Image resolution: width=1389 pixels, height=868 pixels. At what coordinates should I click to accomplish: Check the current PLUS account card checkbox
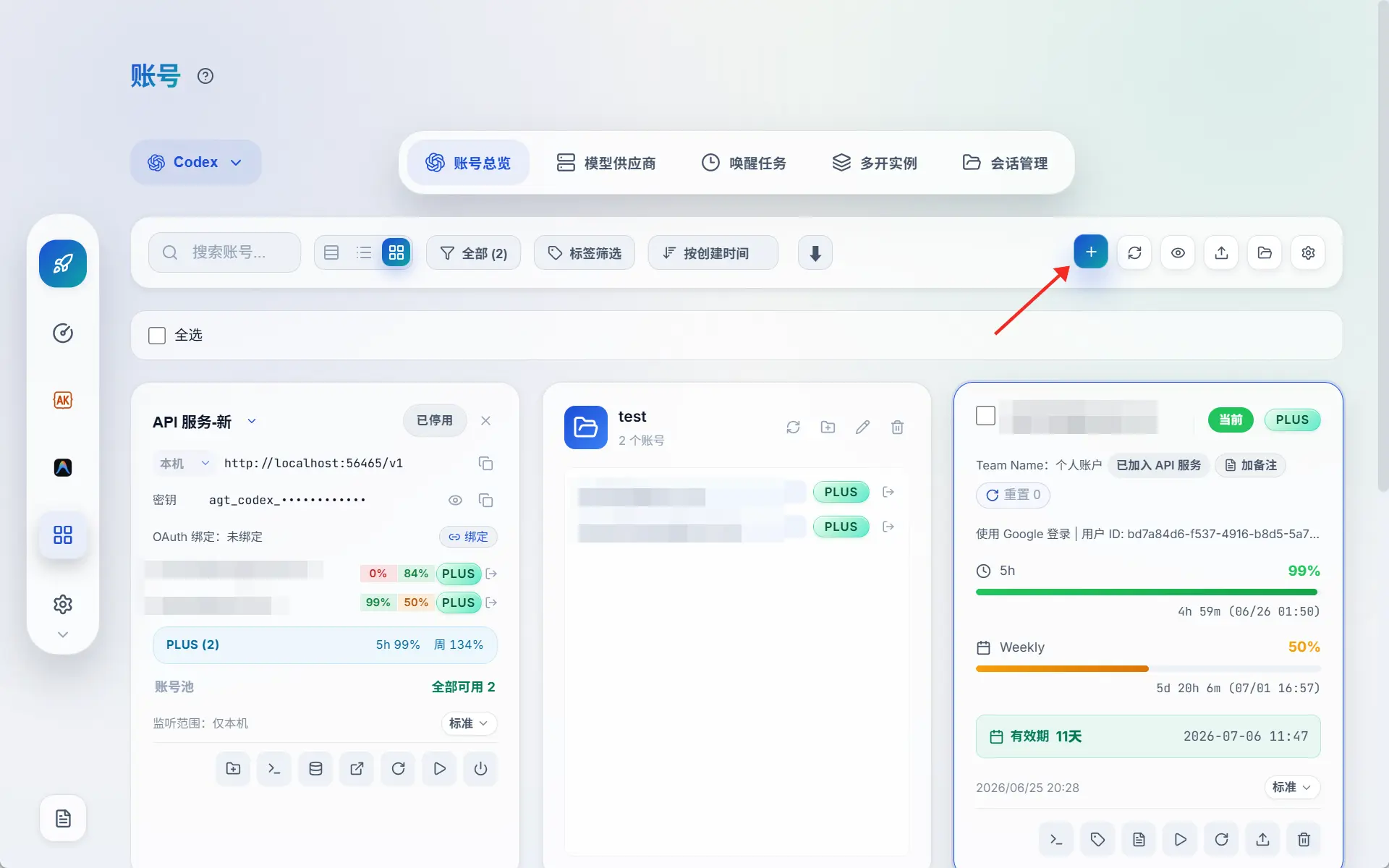pyautogui.click(x=985, y=416)
